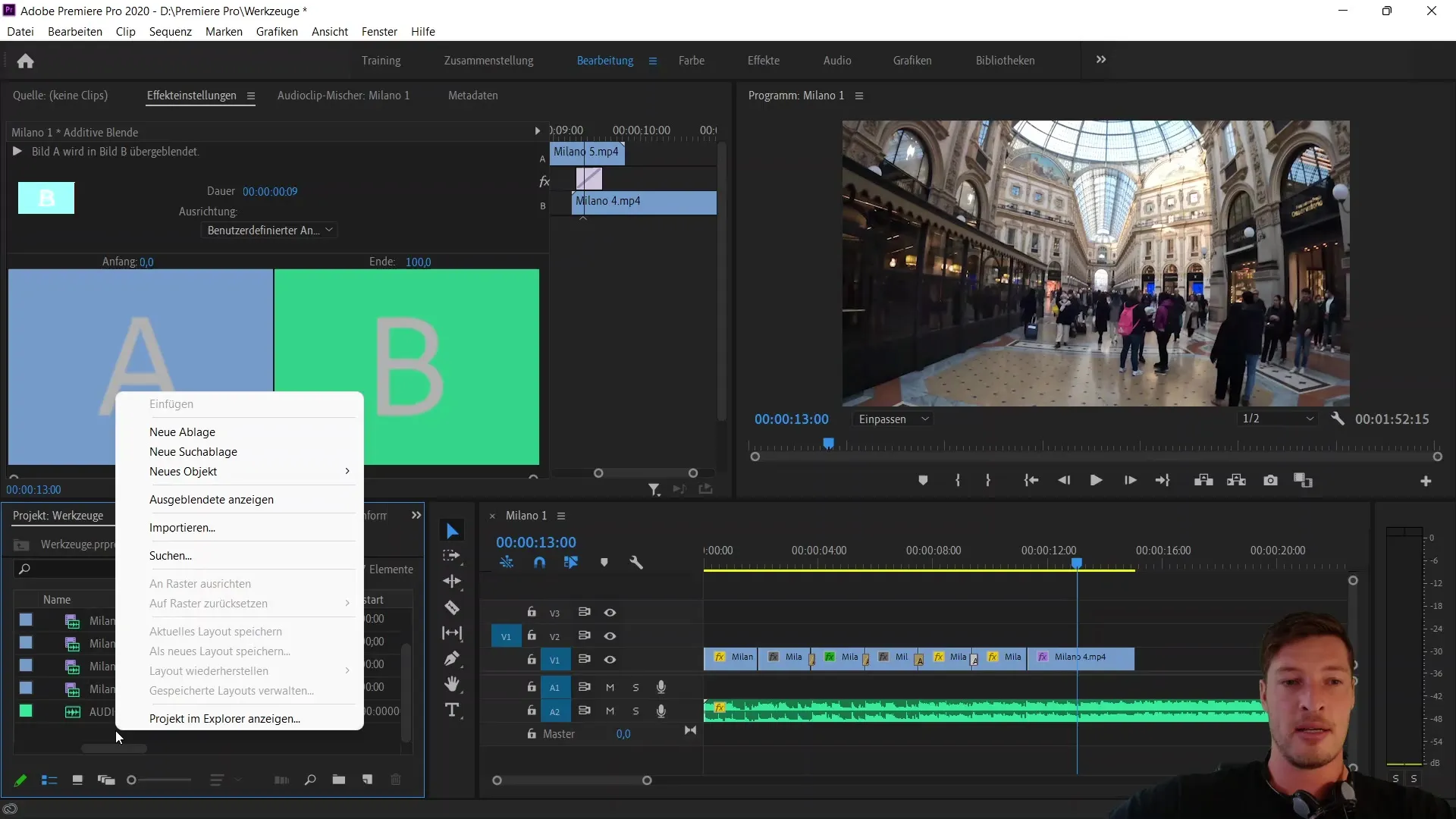Go to Out point
Screen dimensions: 1456x819
(1163, 481)
